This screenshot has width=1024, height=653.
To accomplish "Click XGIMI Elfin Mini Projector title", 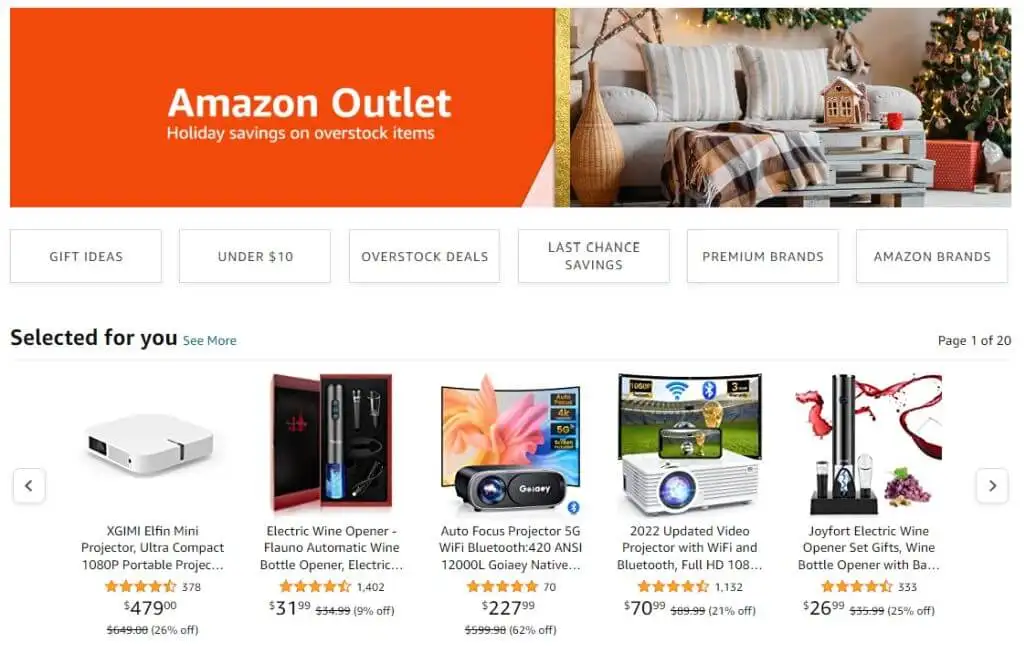I will click(x=152, y=548).
